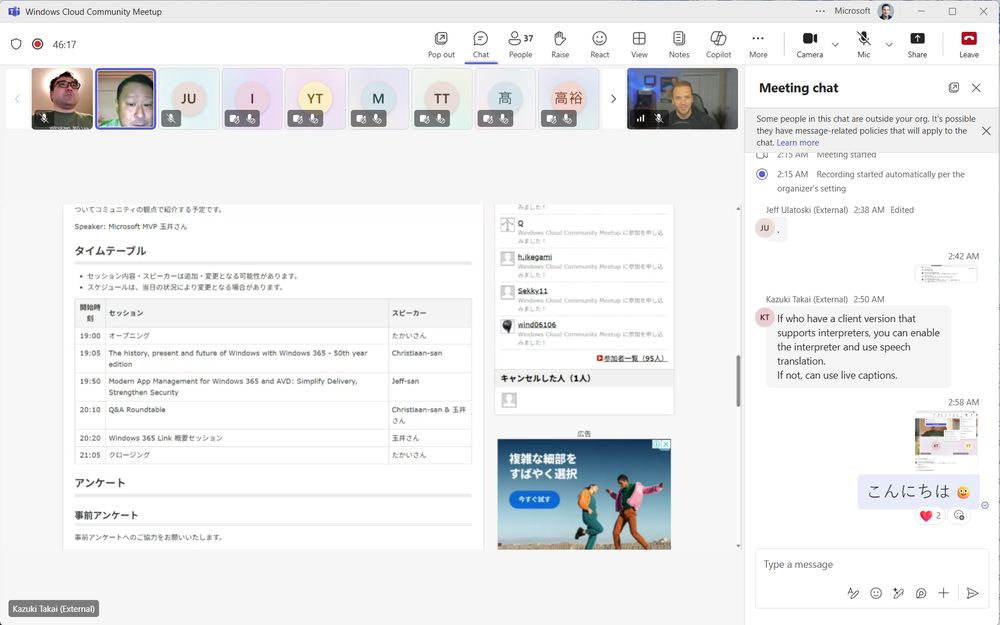The image size is (1000, 625).
Task: Select the highlighted active speaker video tile
Action: [x=126, y=99]
